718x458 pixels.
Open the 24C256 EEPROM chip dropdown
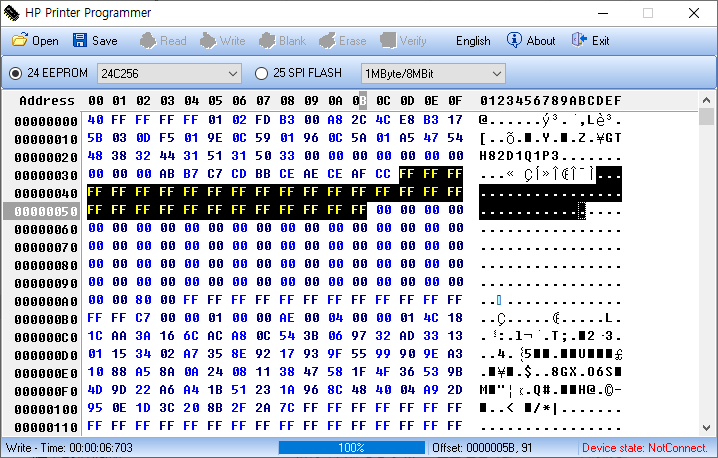click(x=169, y=74)
